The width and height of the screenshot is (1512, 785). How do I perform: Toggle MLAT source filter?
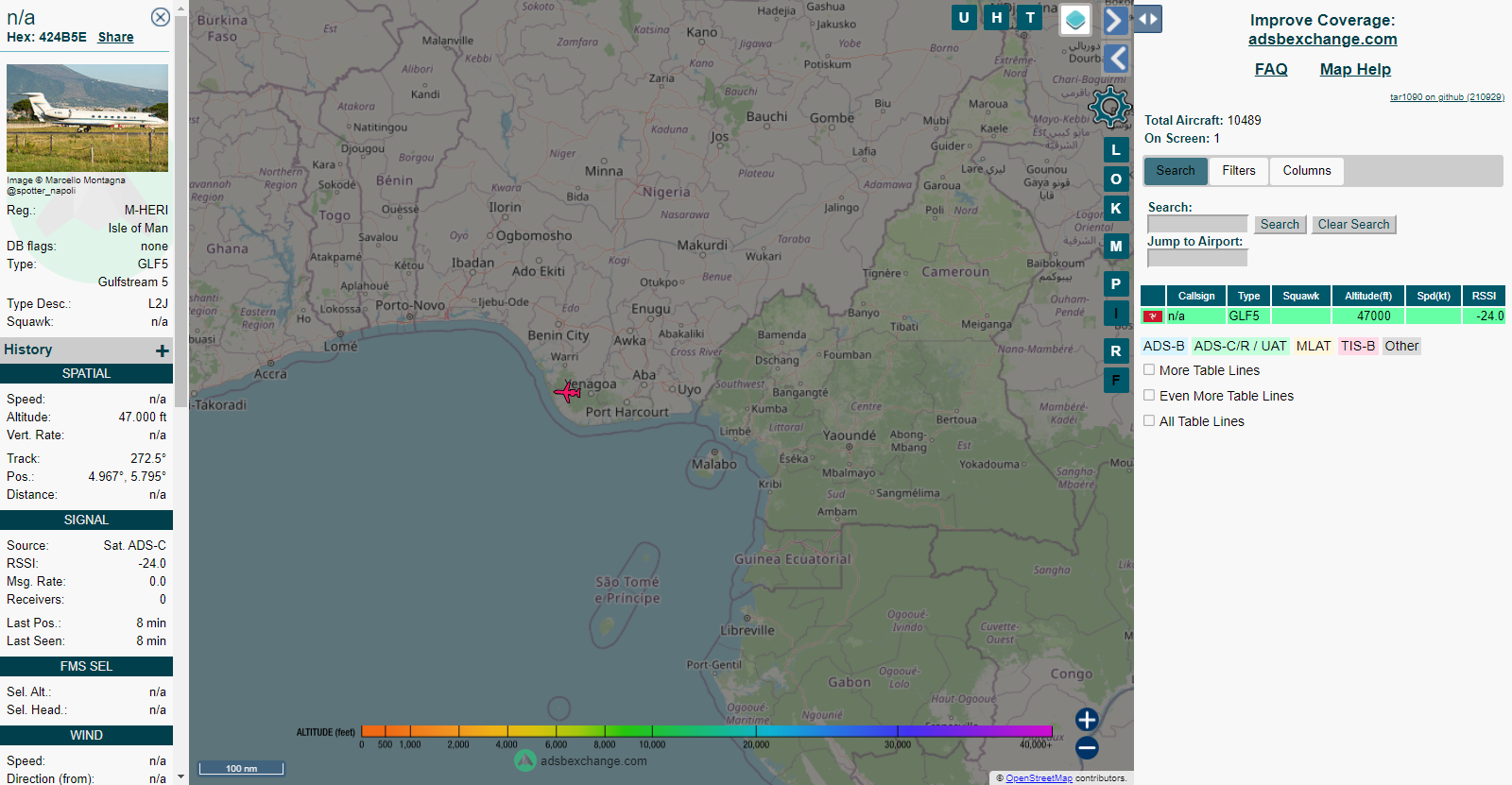[1313, 346]
